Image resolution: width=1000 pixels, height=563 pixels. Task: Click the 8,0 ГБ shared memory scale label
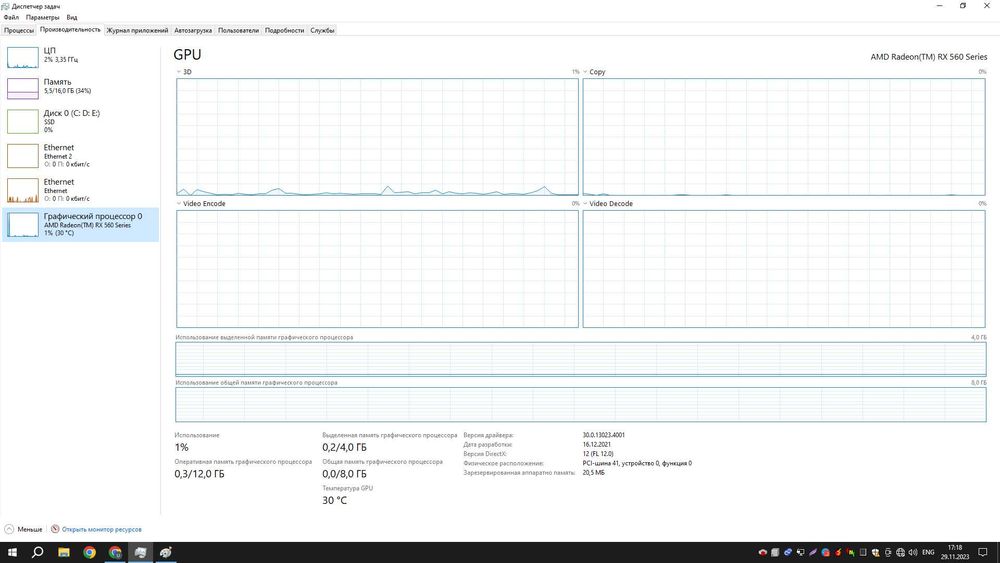pos(978,383)
